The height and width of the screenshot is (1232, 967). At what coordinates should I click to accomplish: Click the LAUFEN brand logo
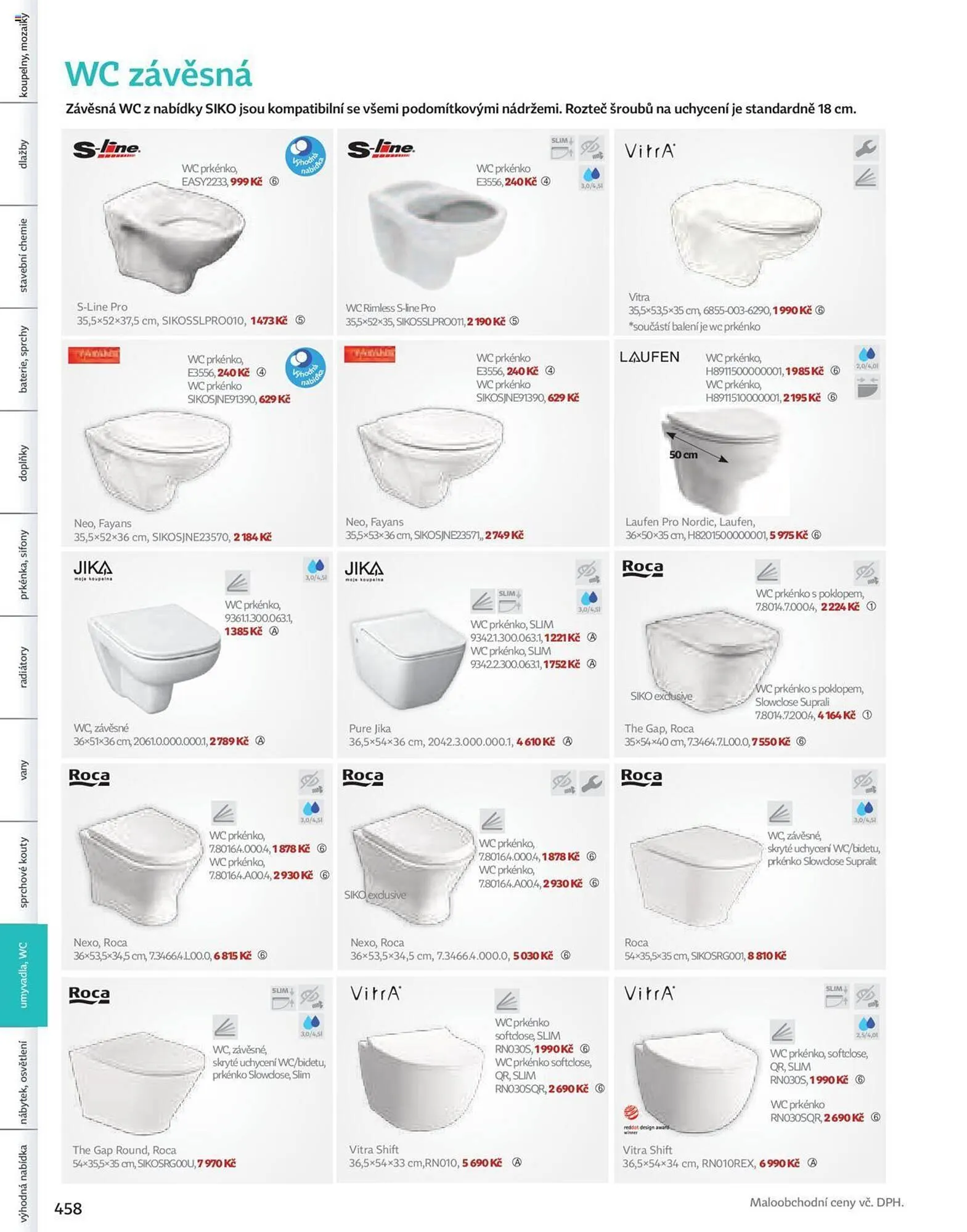[649, 357]
